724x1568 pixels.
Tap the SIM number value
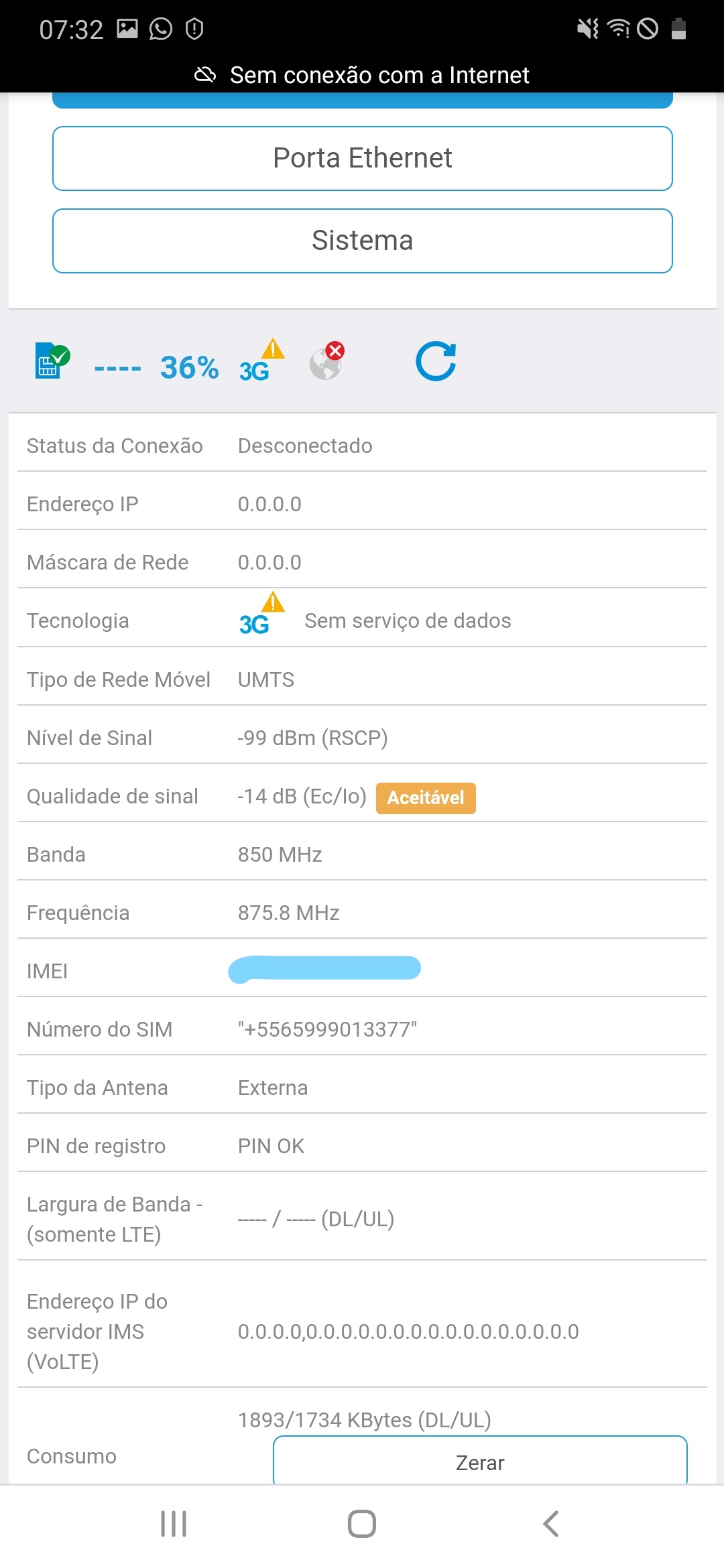[x=327, y=1029]
